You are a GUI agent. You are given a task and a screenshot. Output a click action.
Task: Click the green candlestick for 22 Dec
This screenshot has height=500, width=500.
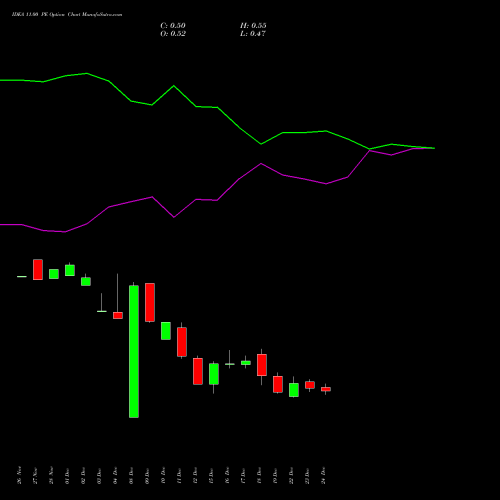[294, 390]
